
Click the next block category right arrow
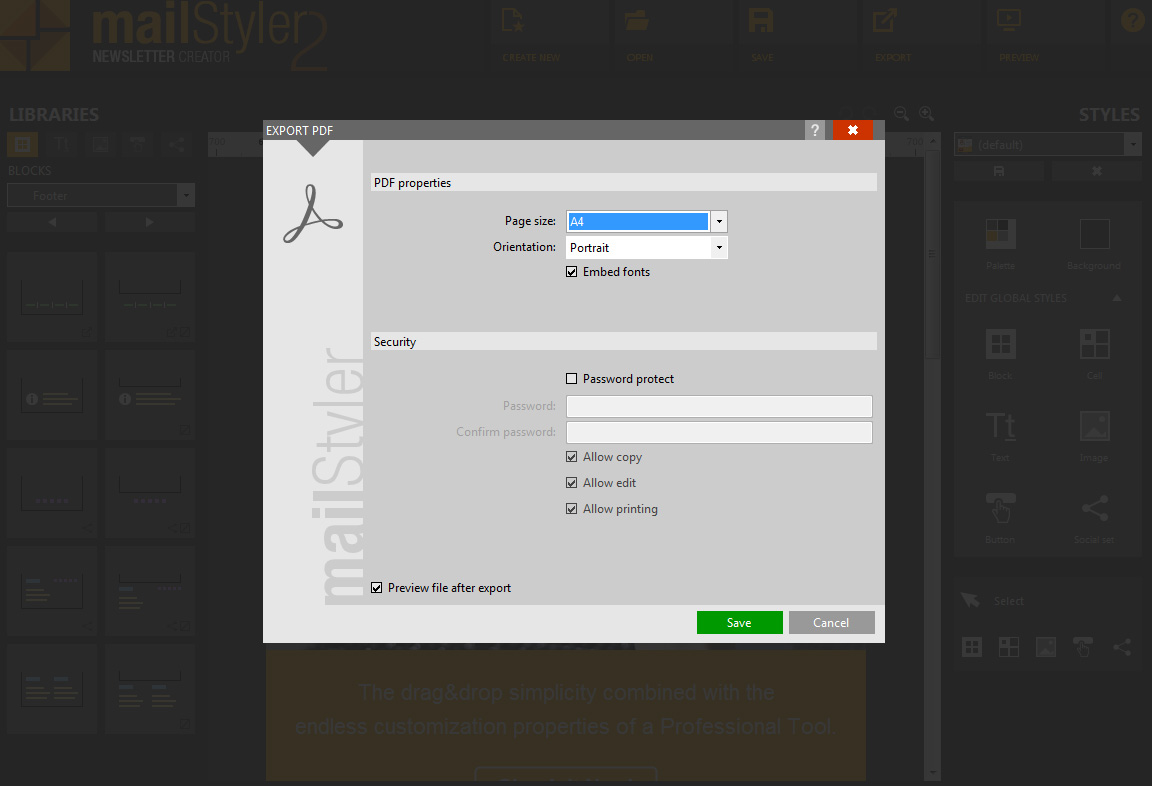tap(149, 222)
